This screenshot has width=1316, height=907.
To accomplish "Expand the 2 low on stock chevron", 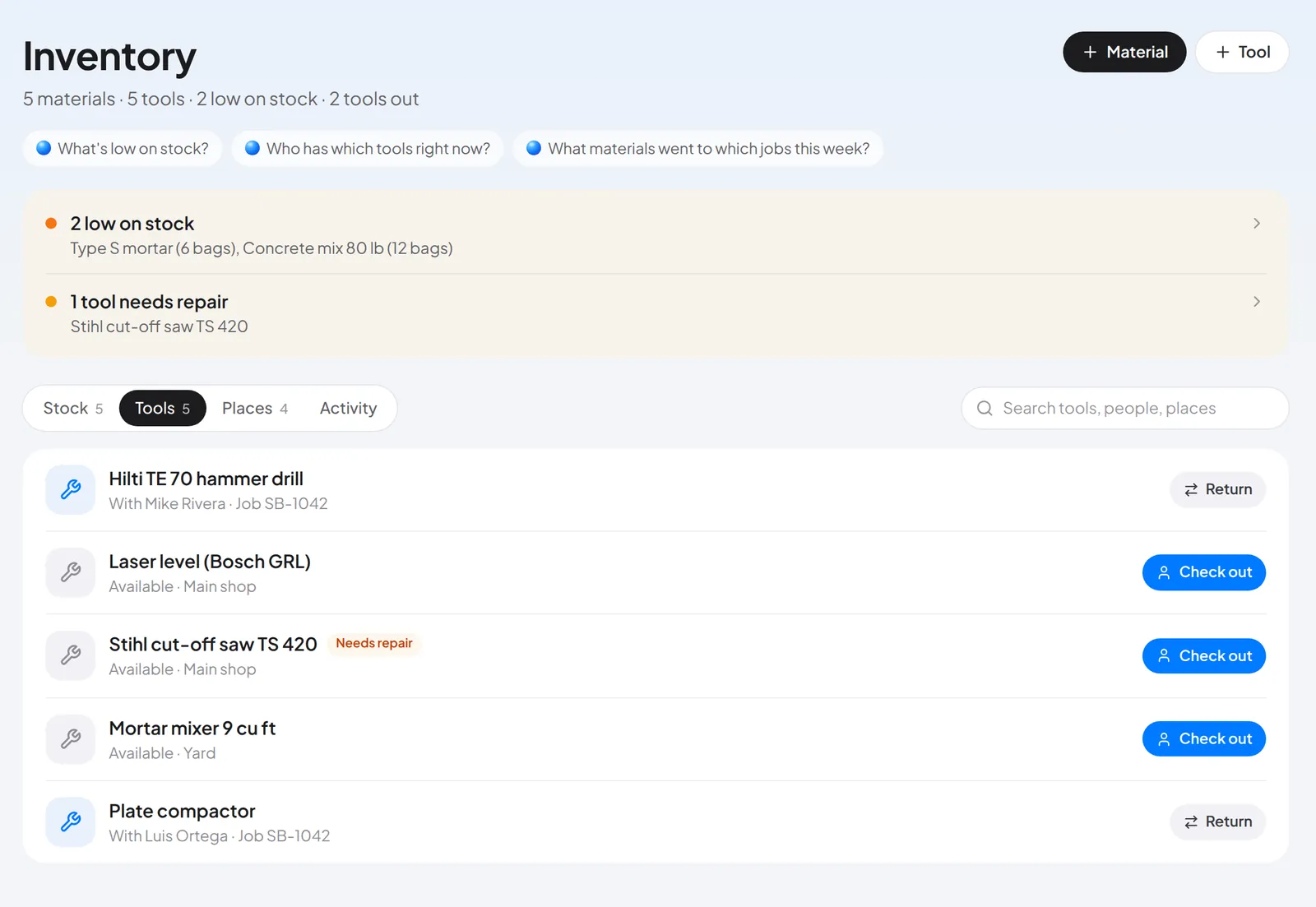I will pyautogui.click(x=1256, y=224).
